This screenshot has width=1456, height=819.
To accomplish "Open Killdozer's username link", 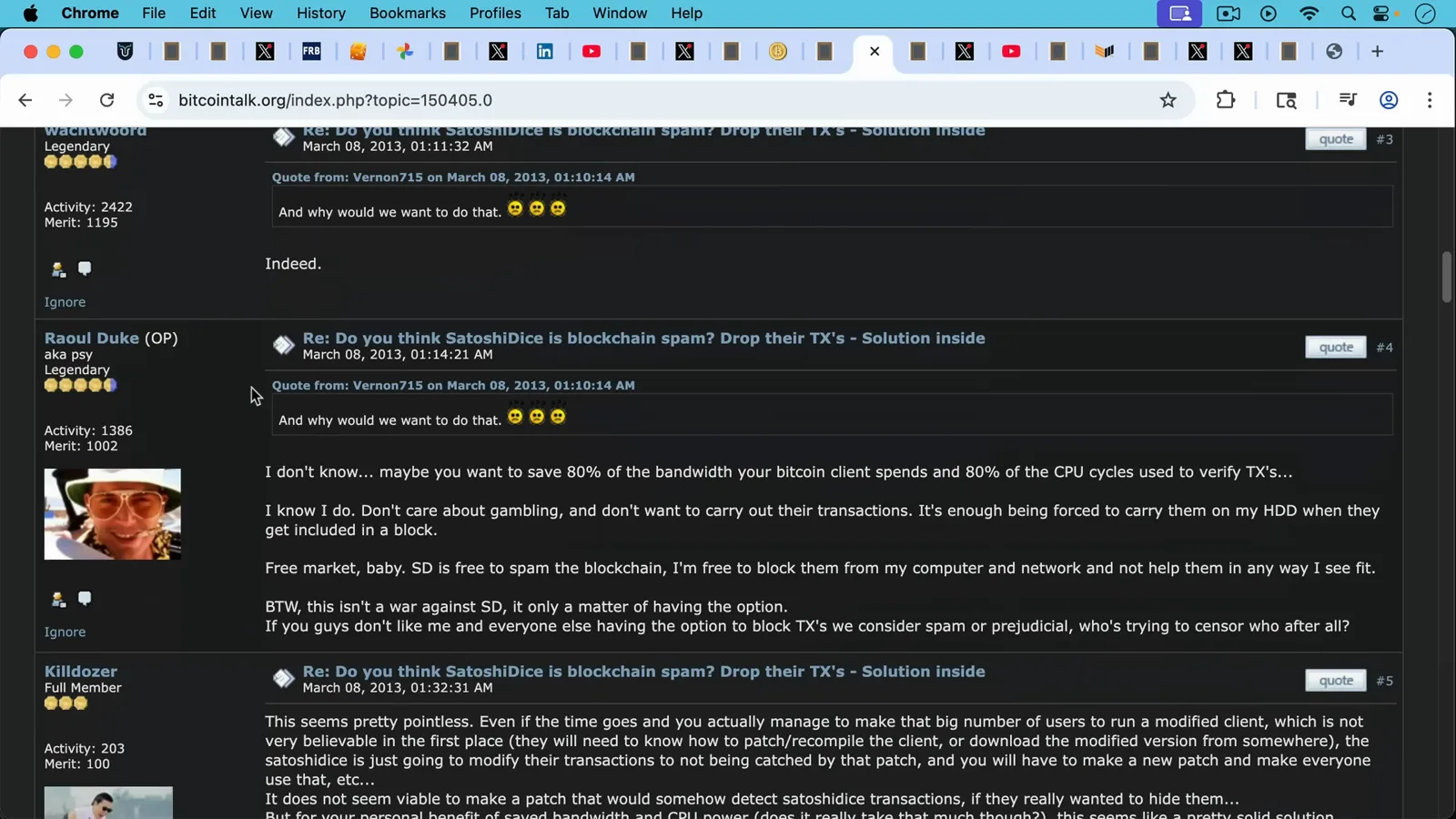I will [x=81, y=672].
